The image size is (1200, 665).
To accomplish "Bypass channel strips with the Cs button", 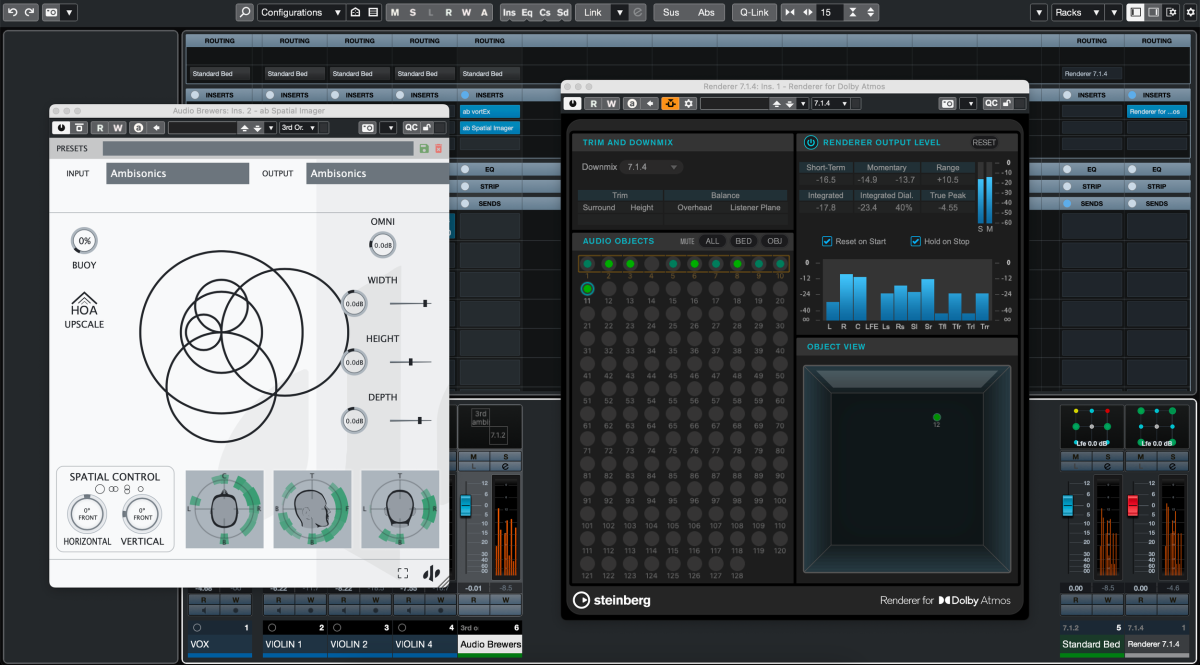I will [545, 13].
